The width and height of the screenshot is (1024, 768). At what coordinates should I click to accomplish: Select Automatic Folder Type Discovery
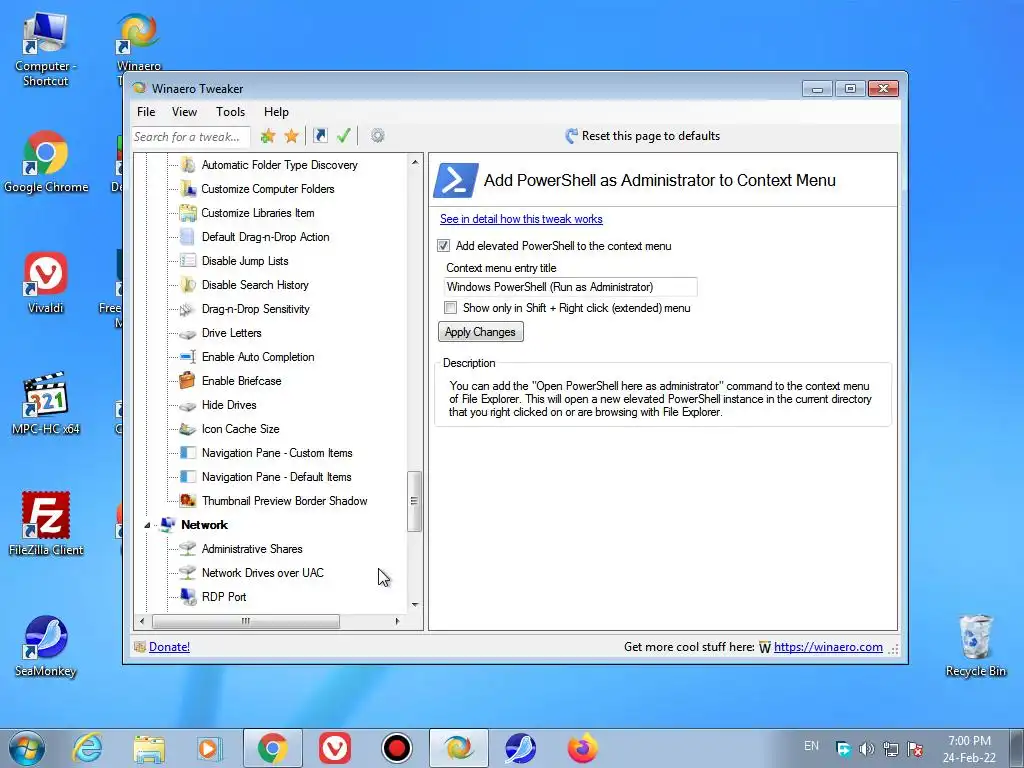[x=280, y=165]
